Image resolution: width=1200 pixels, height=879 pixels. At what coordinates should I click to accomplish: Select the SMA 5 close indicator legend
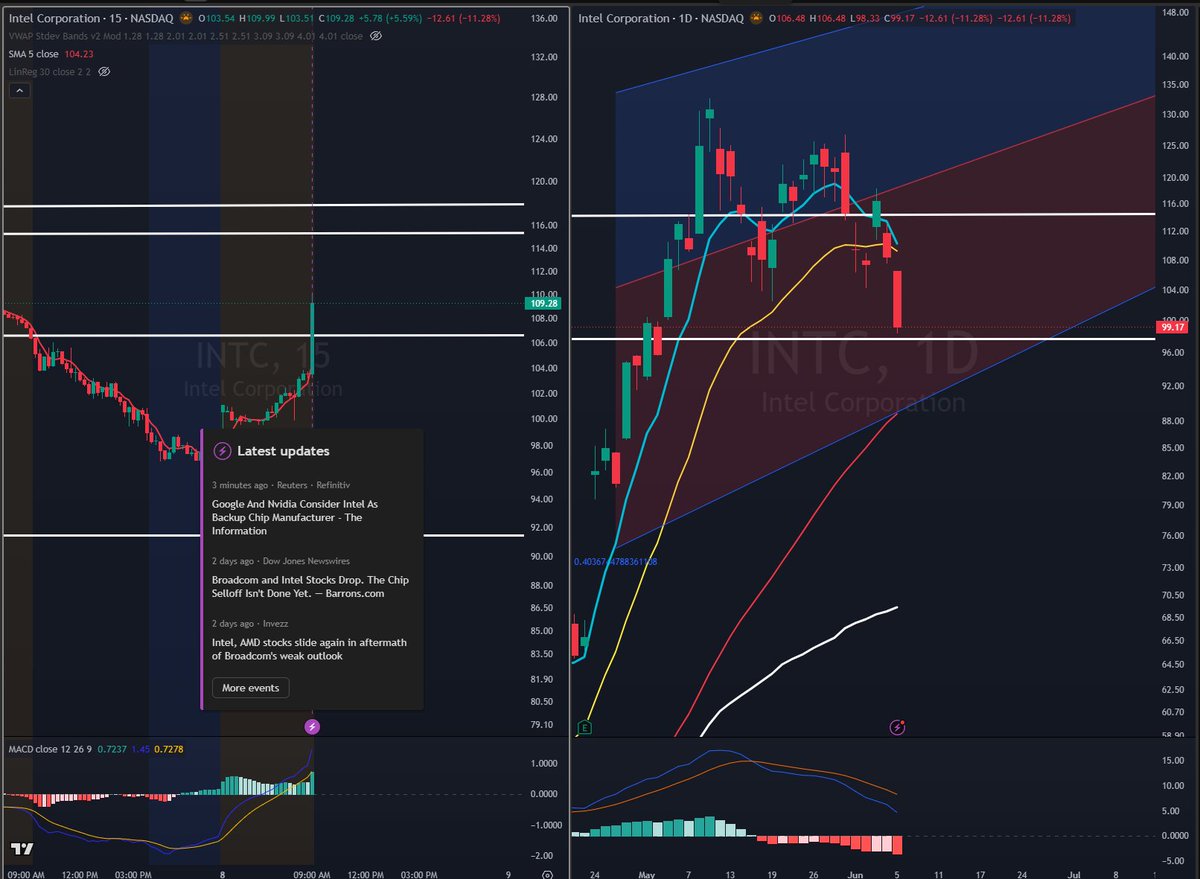pyautogui.click(x=33, y=53)
